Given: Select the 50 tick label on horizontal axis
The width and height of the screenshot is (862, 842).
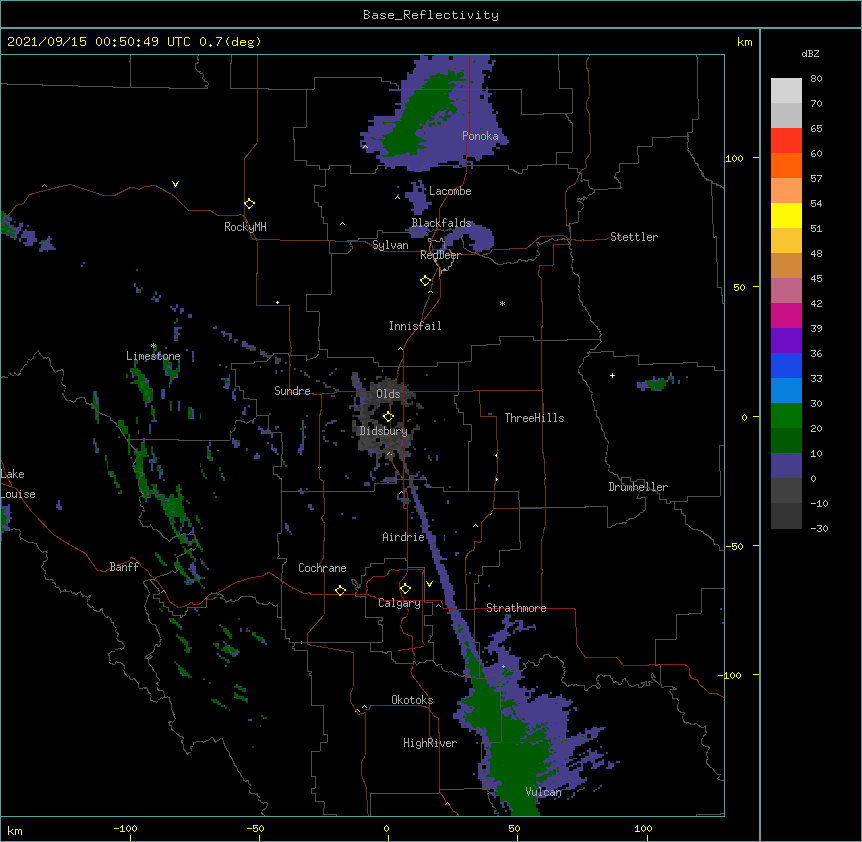Looking at the screenshot, I should [514, 828].
